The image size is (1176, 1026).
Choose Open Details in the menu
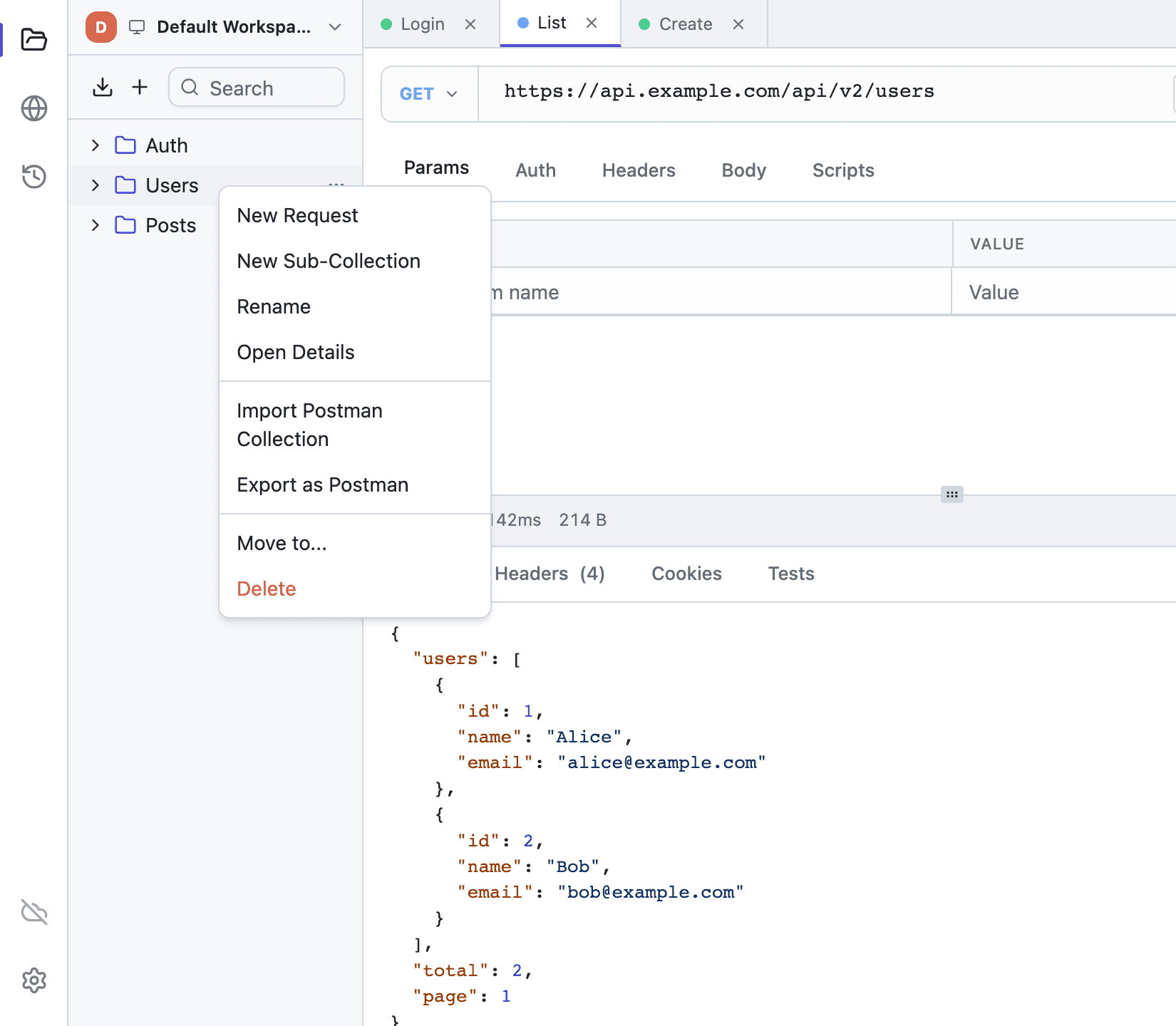[x=355, y=352]
